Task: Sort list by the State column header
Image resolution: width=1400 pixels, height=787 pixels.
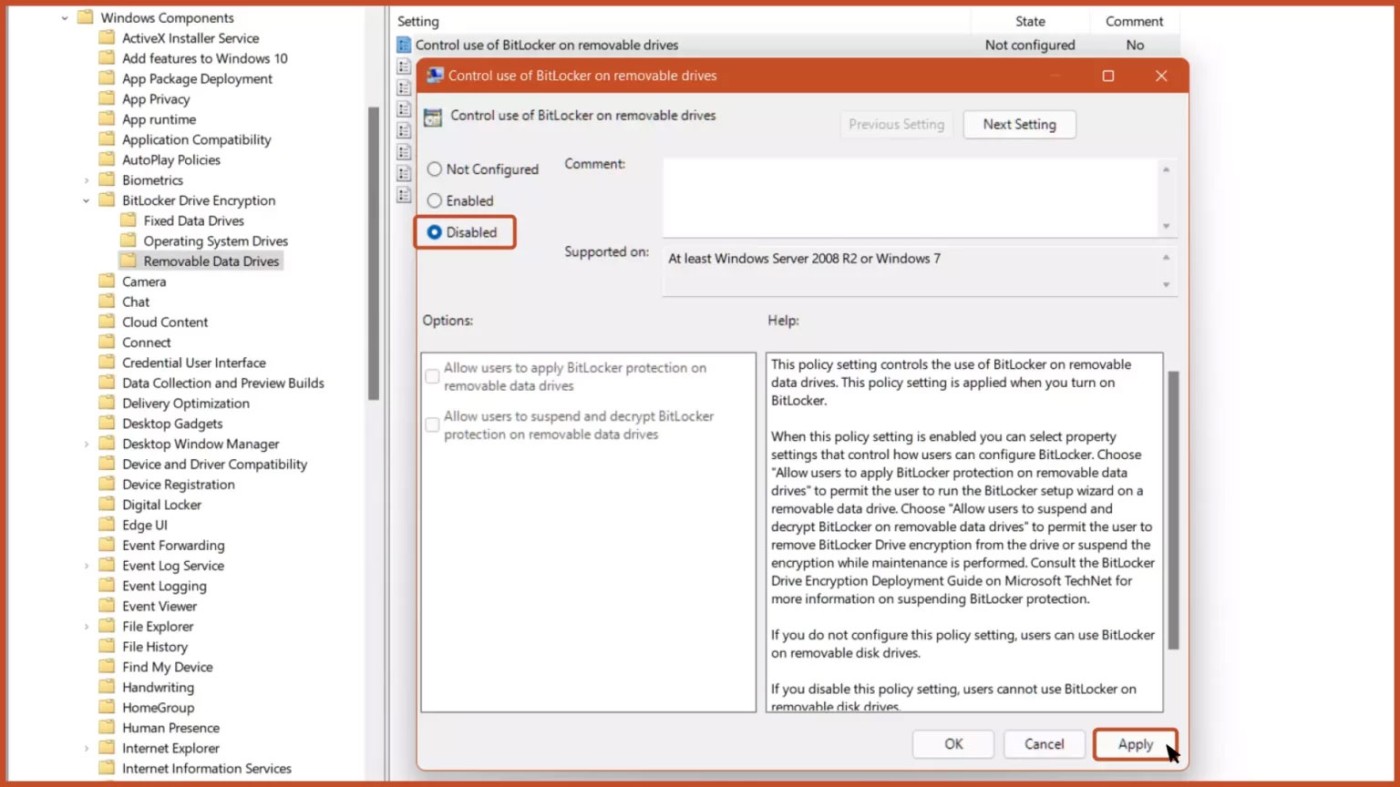Action: (x=1029, y=21)
